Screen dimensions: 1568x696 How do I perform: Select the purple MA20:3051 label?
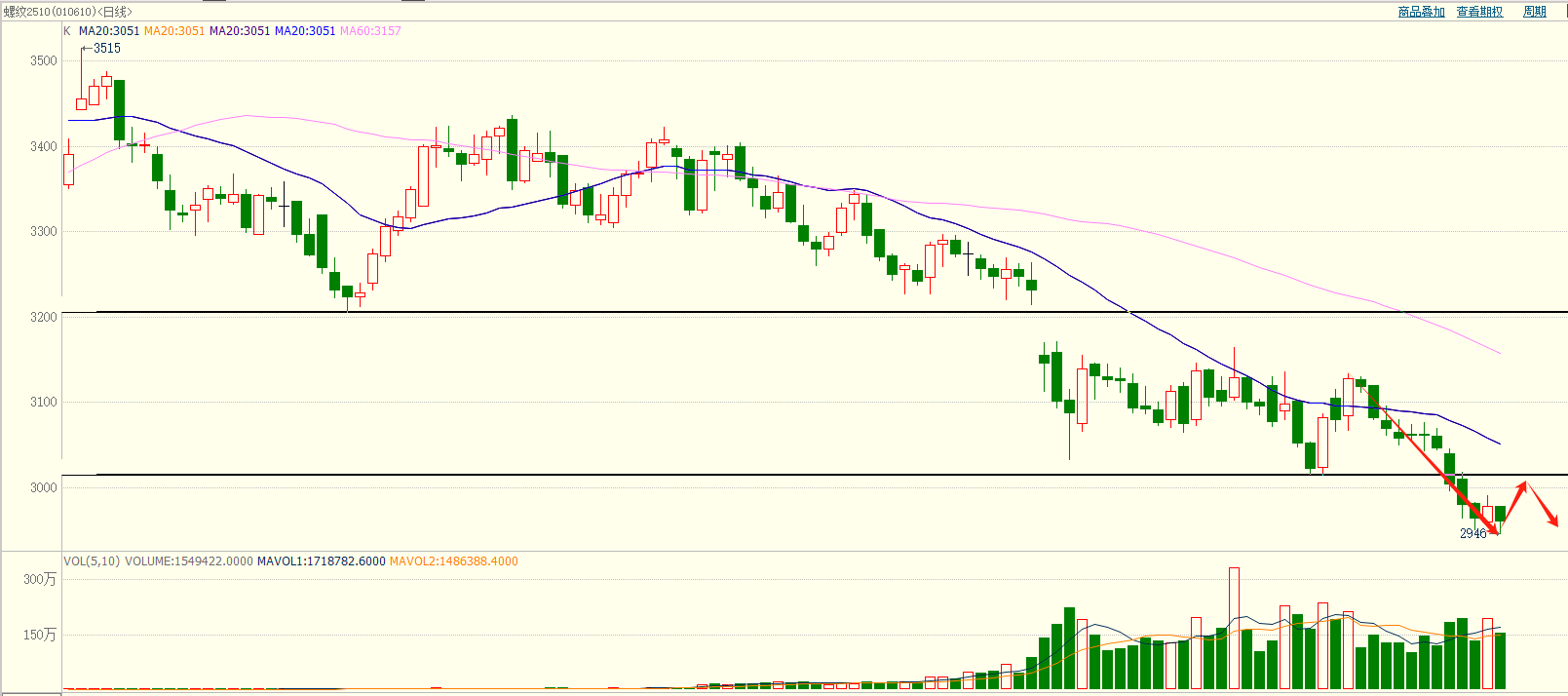coord(240,31)
